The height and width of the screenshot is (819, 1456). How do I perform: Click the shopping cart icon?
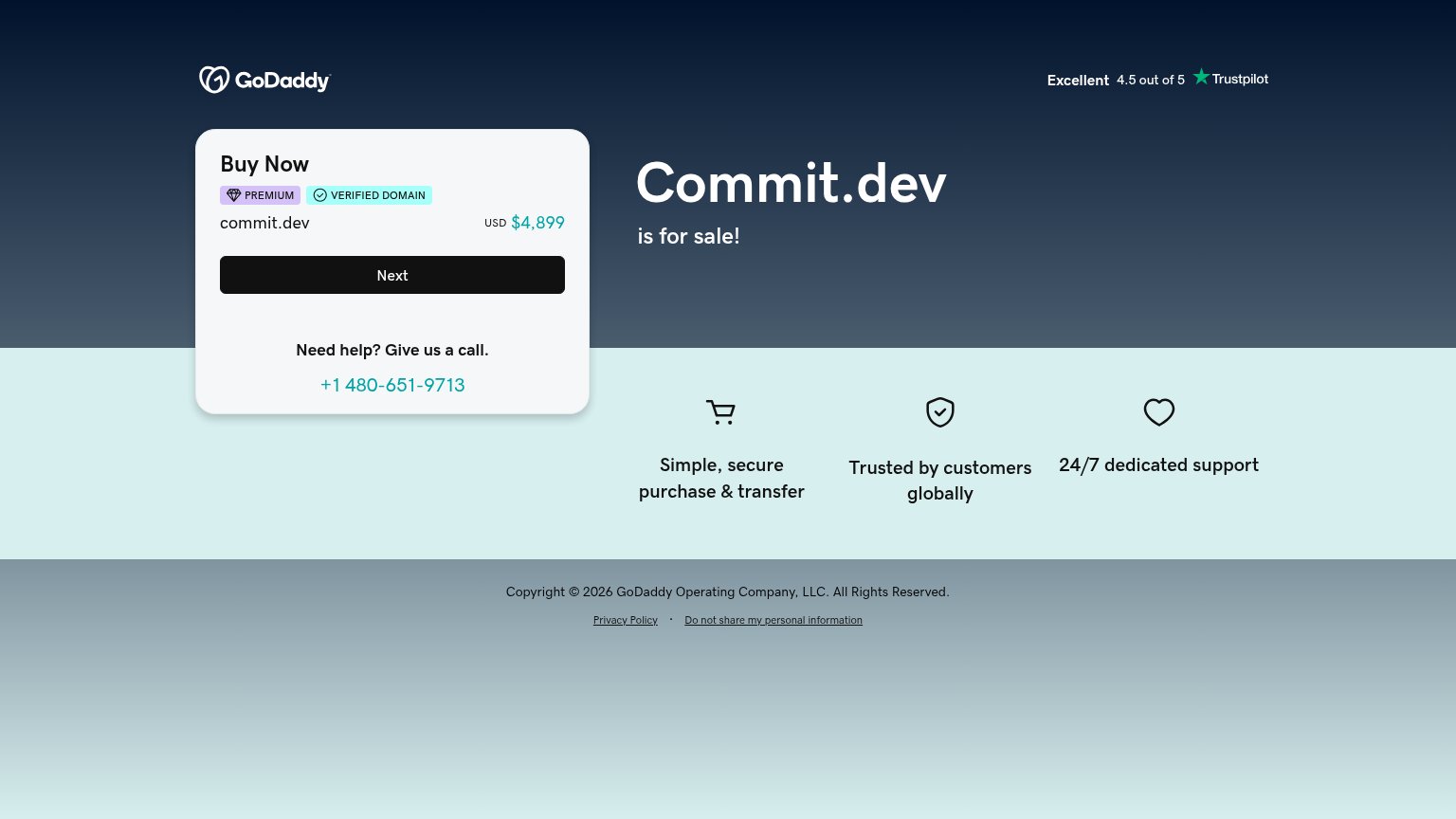pyautogui.click(x=720, y=412)
